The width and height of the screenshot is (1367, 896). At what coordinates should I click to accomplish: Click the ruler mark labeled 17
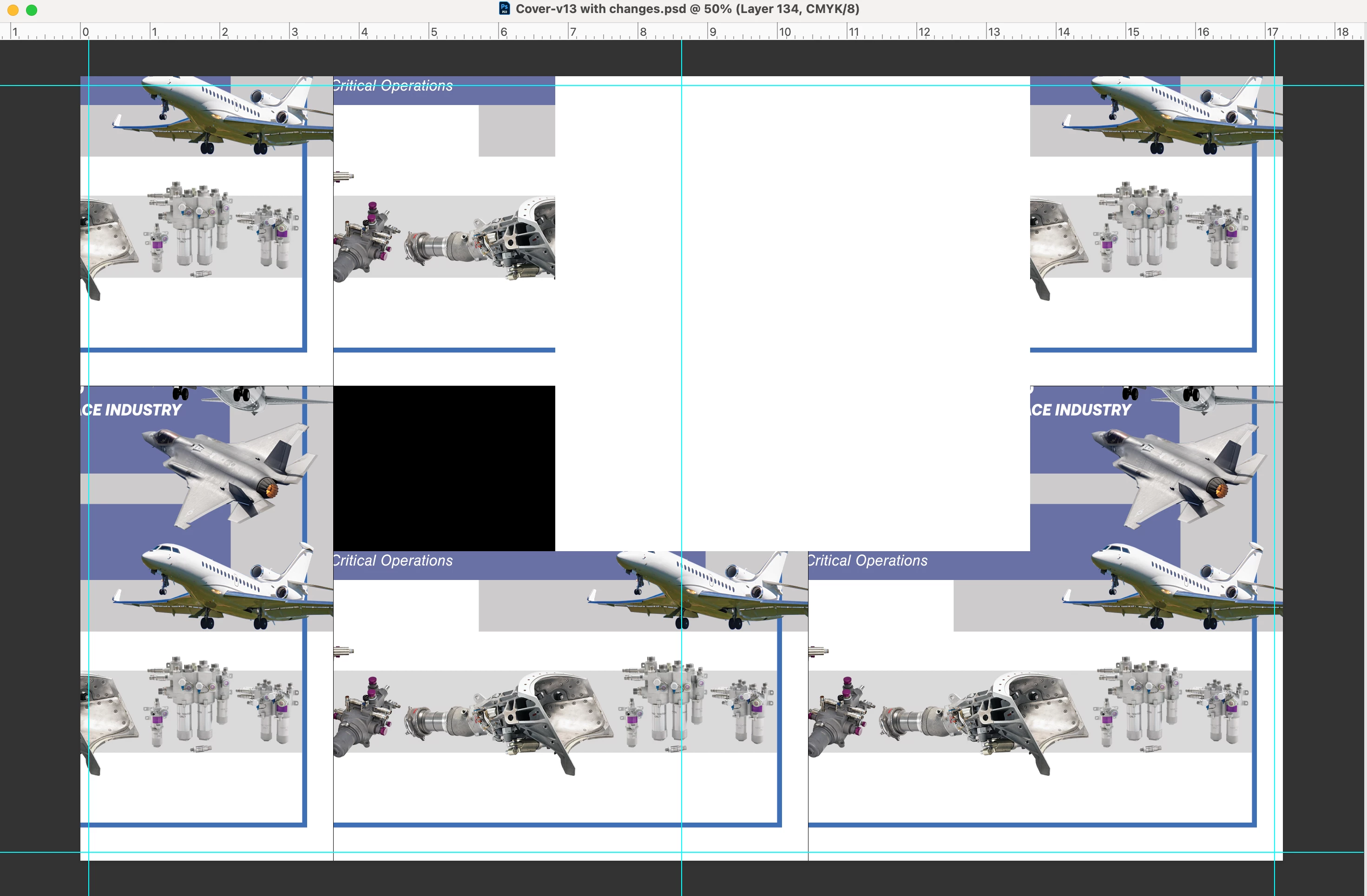click(x=1272, y=32)
